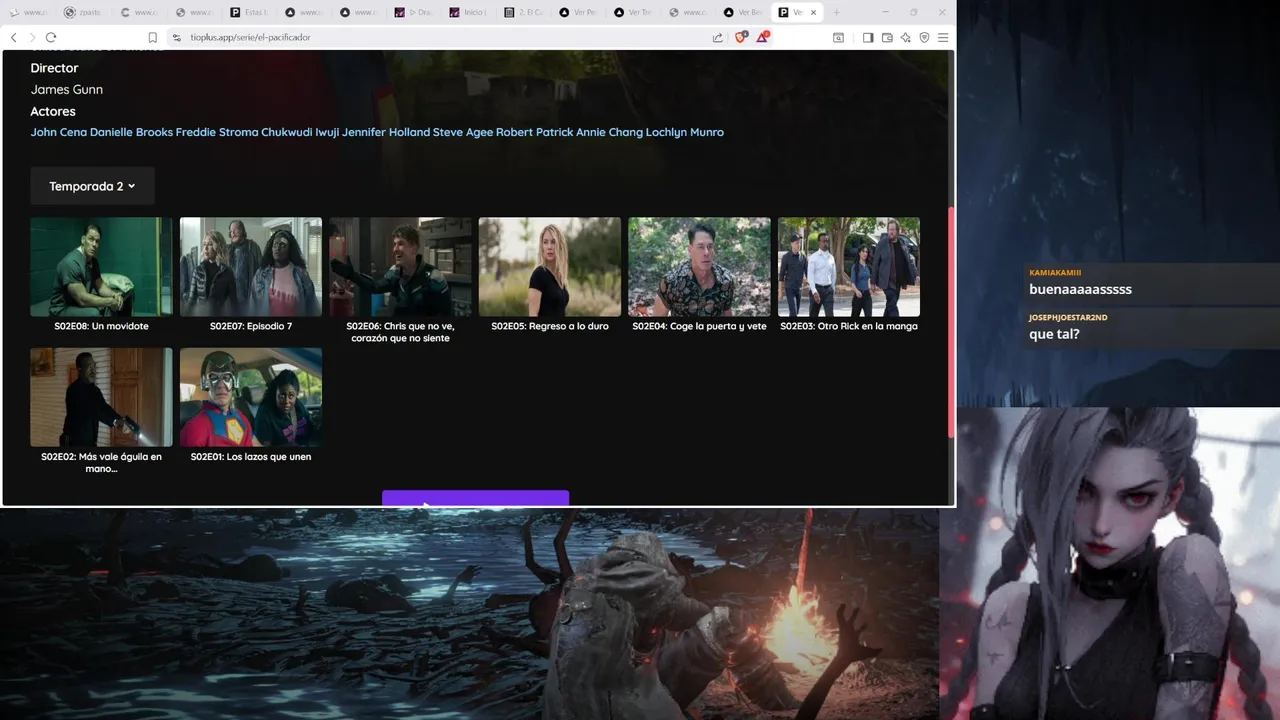The width and height of the screenshot is (1280, 720).
Task: Go back using the browser back arrow
Action: (14, 37)
